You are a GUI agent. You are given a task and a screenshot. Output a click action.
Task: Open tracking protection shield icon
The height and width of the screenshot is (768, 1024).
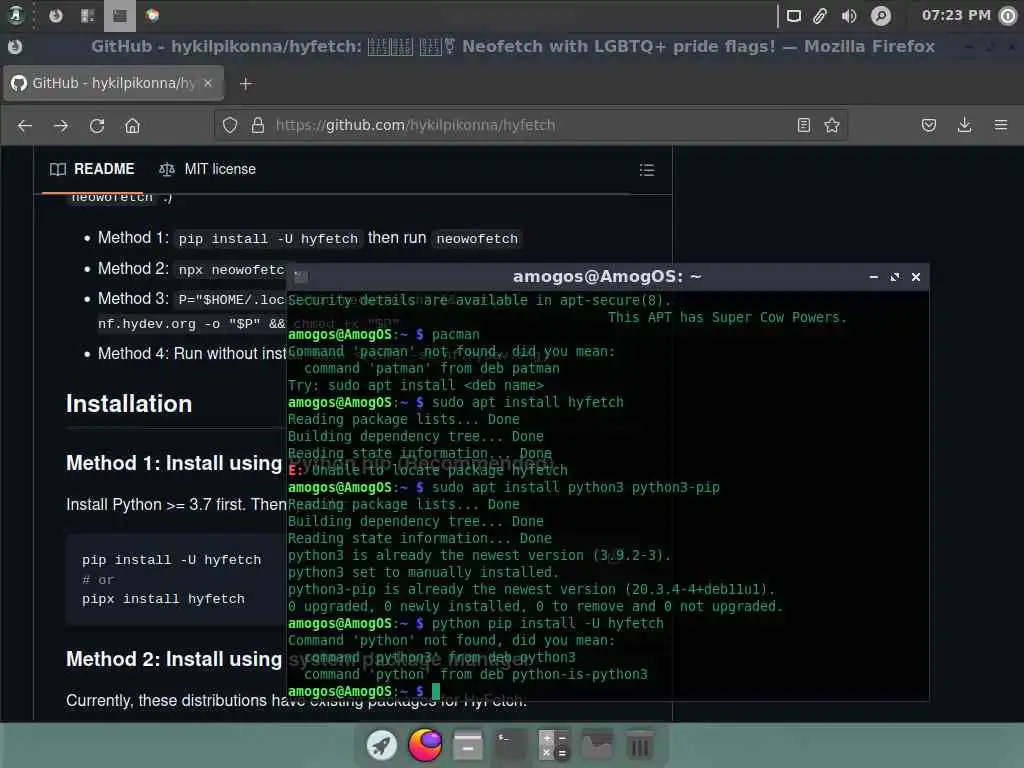tap(230, 125)
